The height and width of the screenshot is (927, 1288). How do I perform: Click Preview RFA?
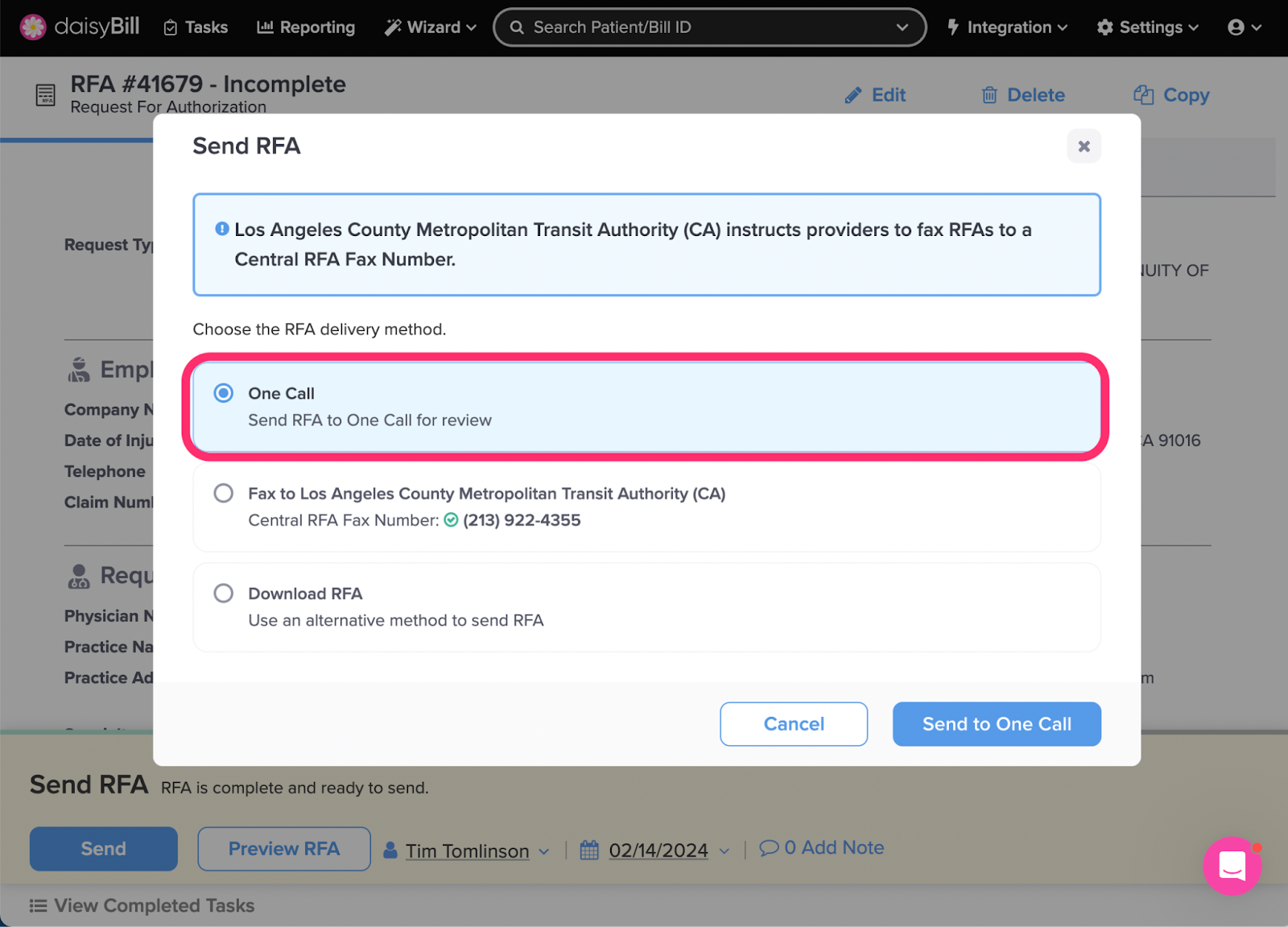point(284,849)
